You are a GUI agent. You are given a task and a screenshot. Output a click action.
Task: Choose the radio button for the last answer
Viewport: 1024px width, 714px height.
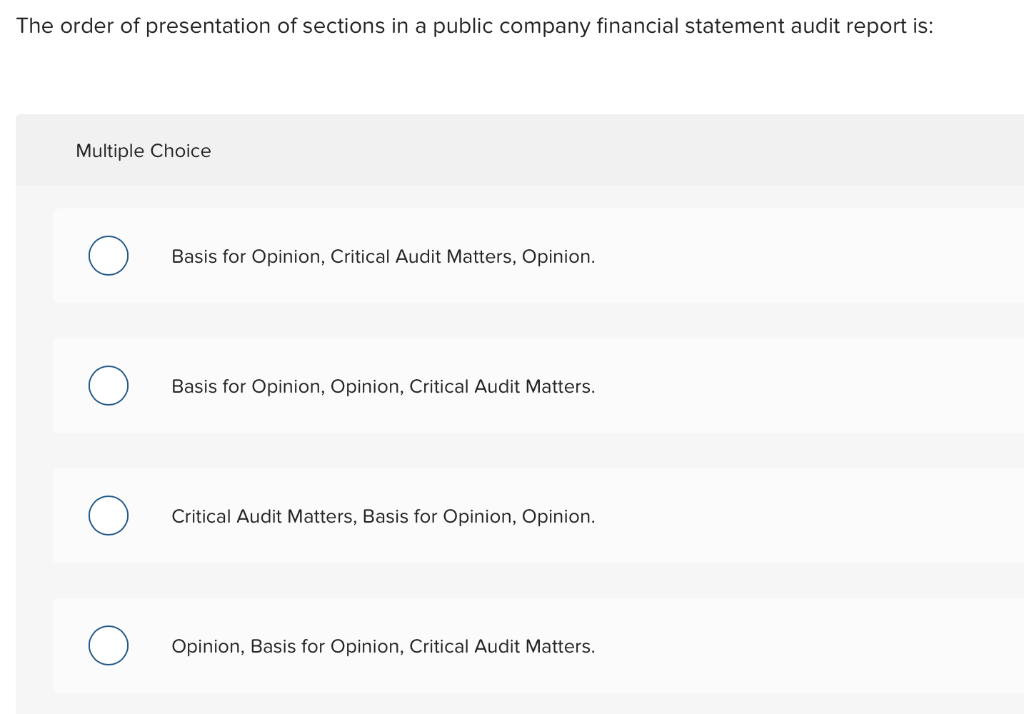[x=108, y=645]
